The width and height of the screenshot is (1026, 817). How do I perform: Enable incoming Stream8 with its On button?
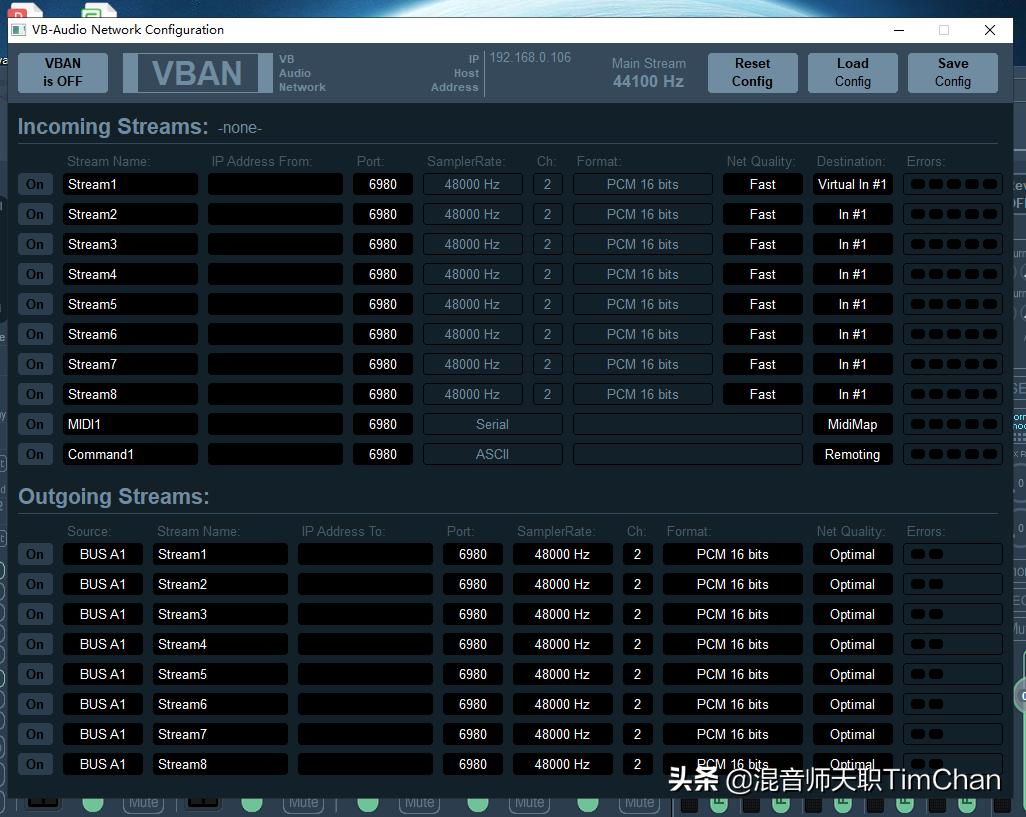(35, 394)
